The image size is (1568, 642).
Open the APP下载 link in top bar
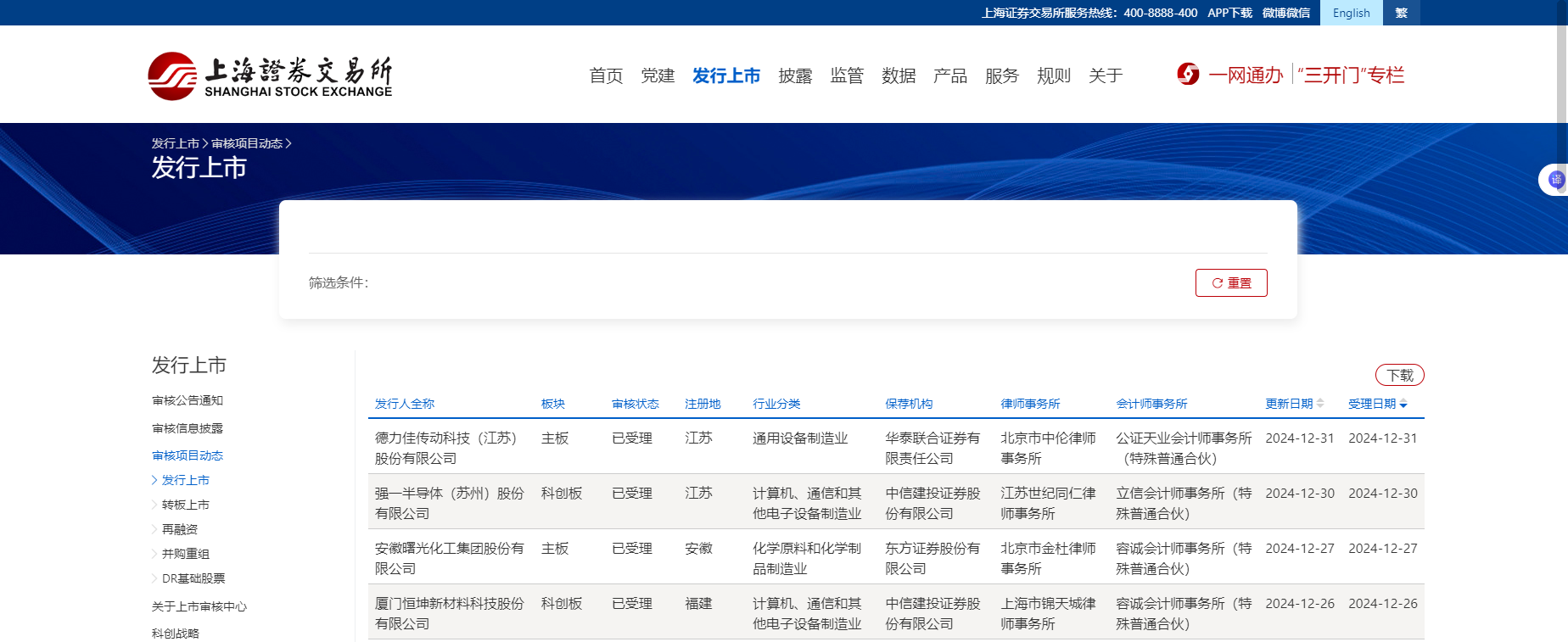[x=1229, y=13]
